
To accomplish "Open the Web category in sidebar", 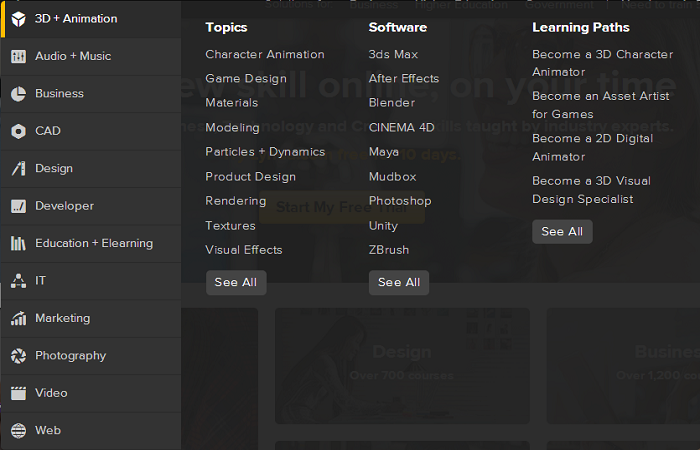I will point(48,430).
